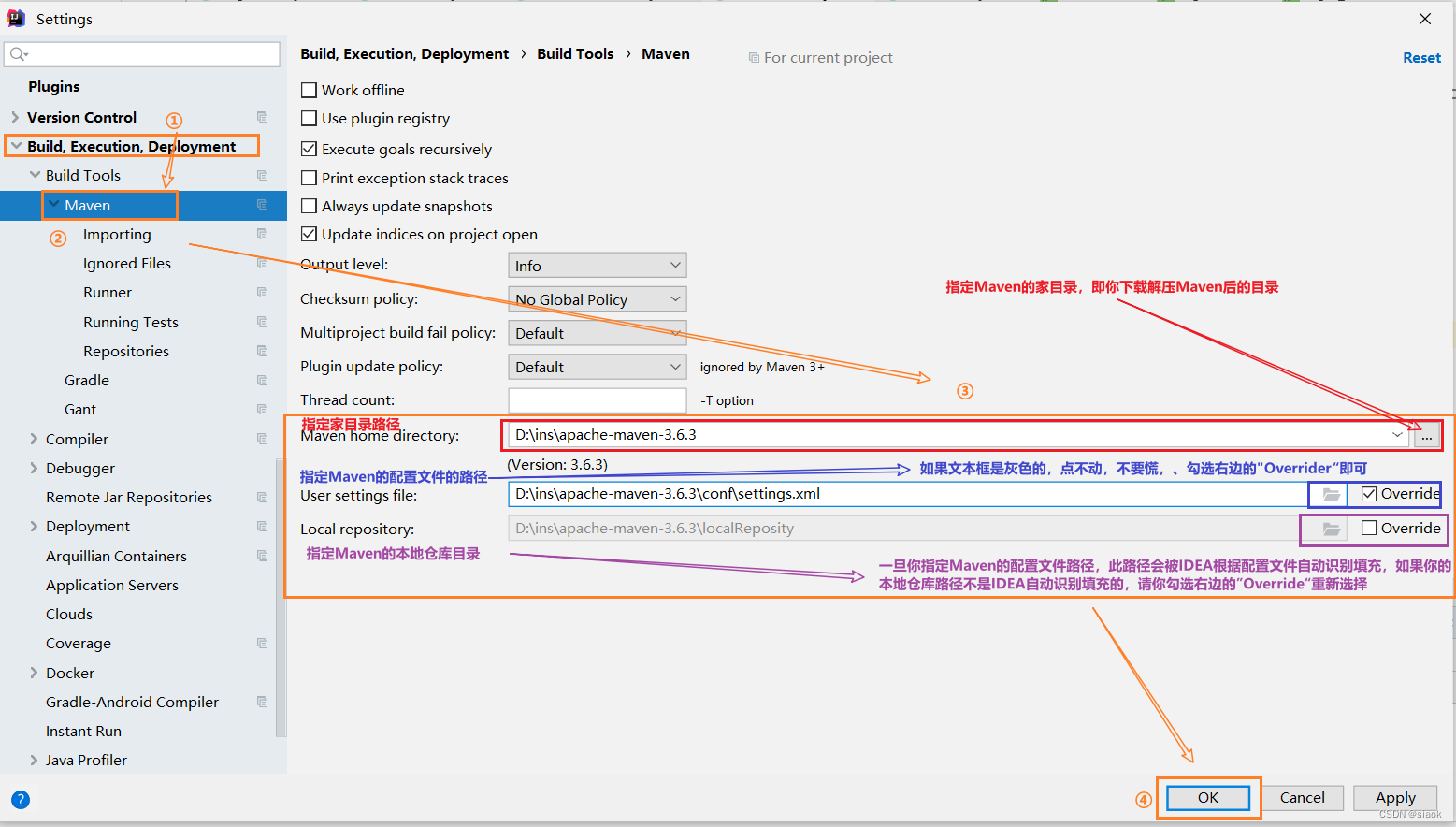Expand the Debugger tree node

pyautogui.click(x=34, y=468)
